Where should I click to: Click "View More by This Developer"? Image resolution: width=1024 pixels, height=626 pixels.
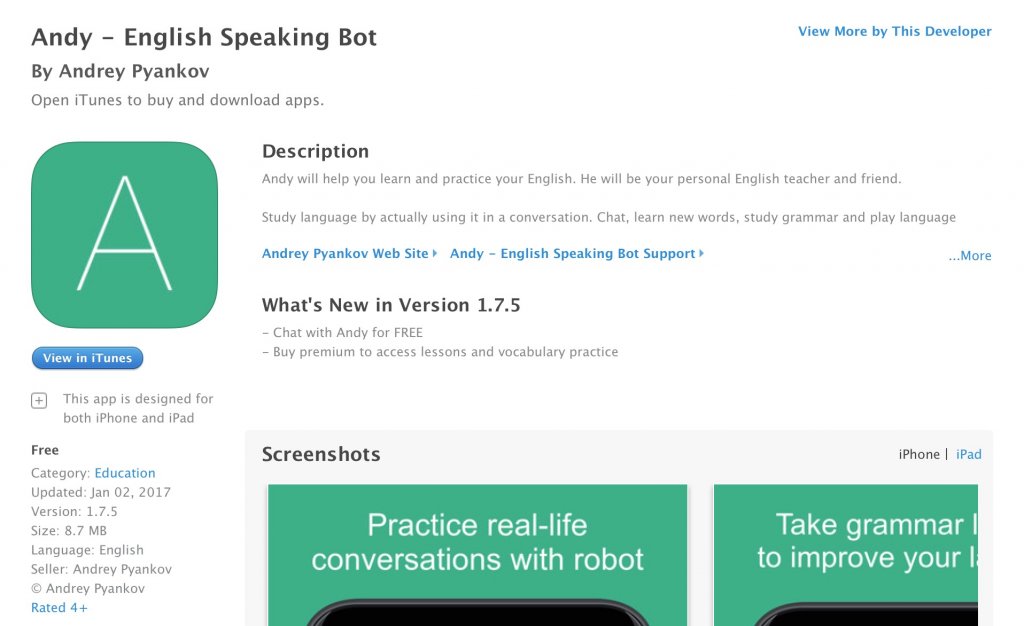894,31
